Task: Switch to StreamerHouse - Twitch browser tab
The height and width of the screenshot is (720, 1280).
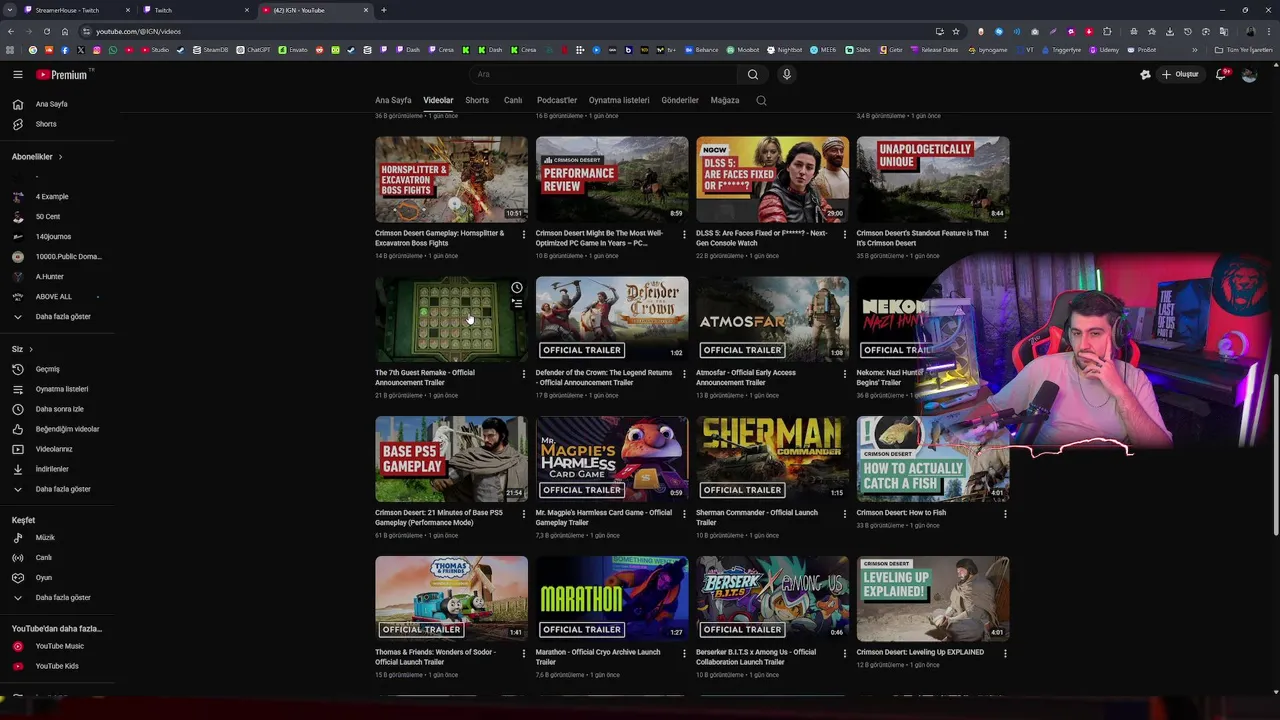Action: pos(78,10)
